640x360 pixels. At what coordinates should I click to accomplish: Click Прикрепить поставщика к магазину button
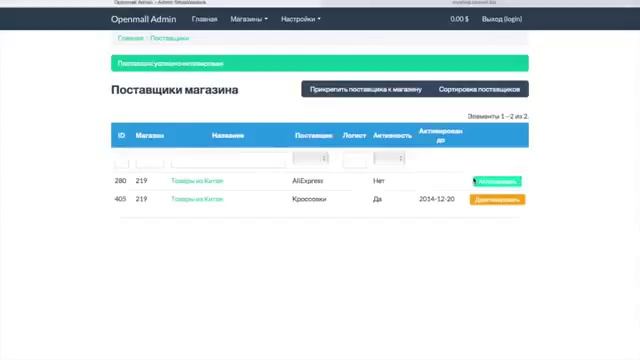[x=366, y=89]
